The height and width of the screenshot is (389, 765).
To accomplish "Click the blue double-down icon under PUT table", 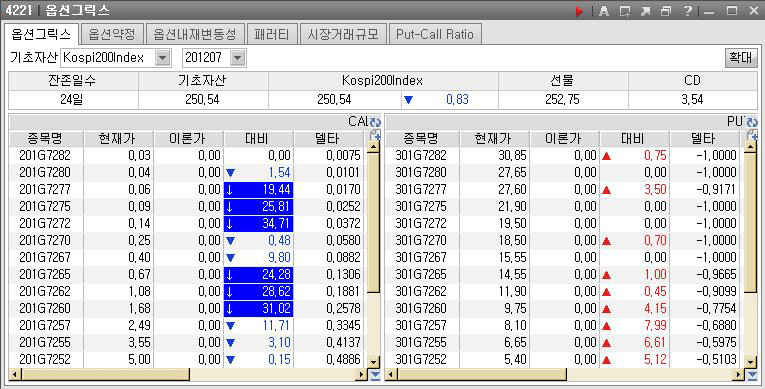I will [x=753, y=375].
